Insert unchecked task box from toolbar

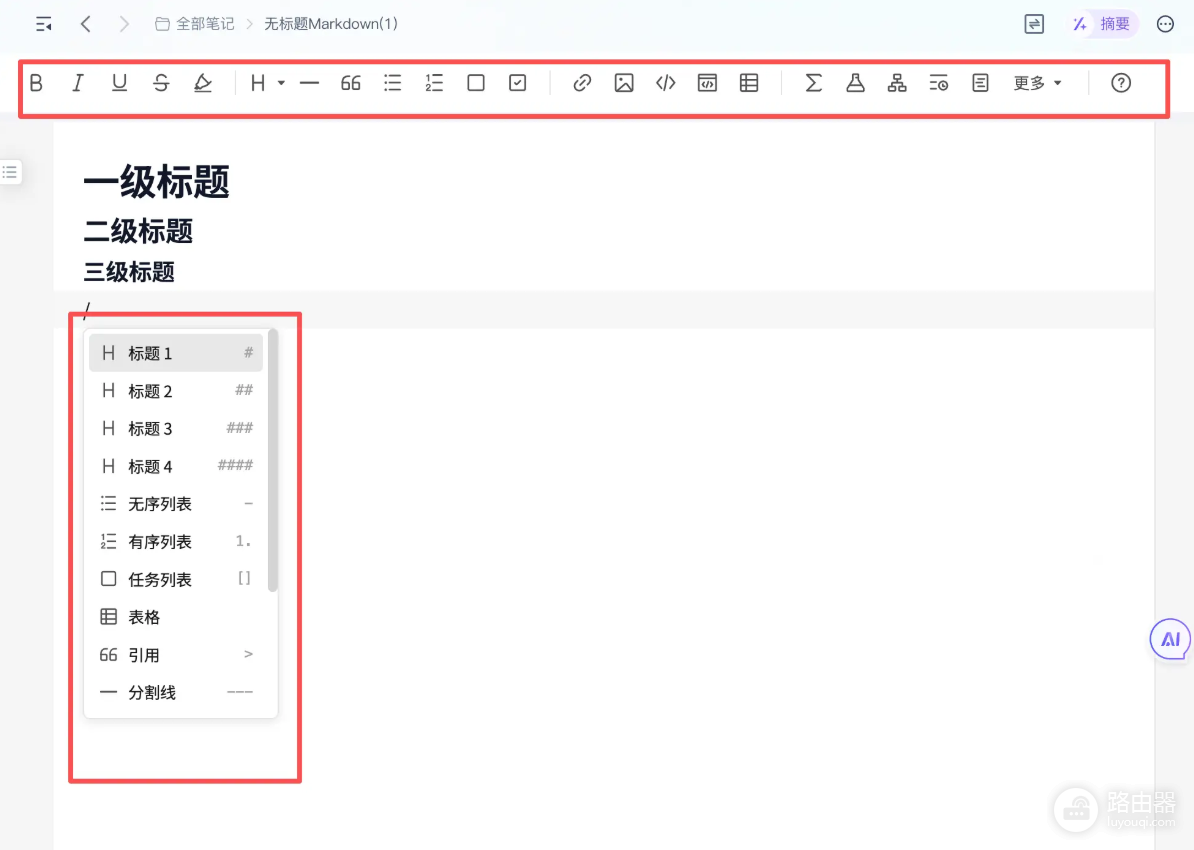pyautogui.click(x=476, y=83)
